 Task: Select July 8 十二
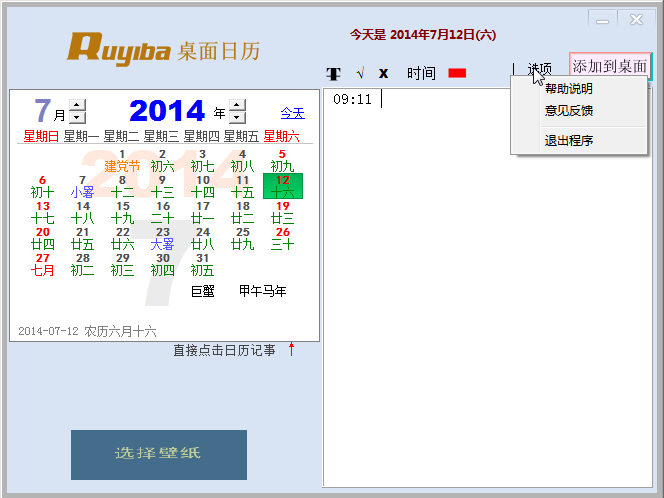122,186
